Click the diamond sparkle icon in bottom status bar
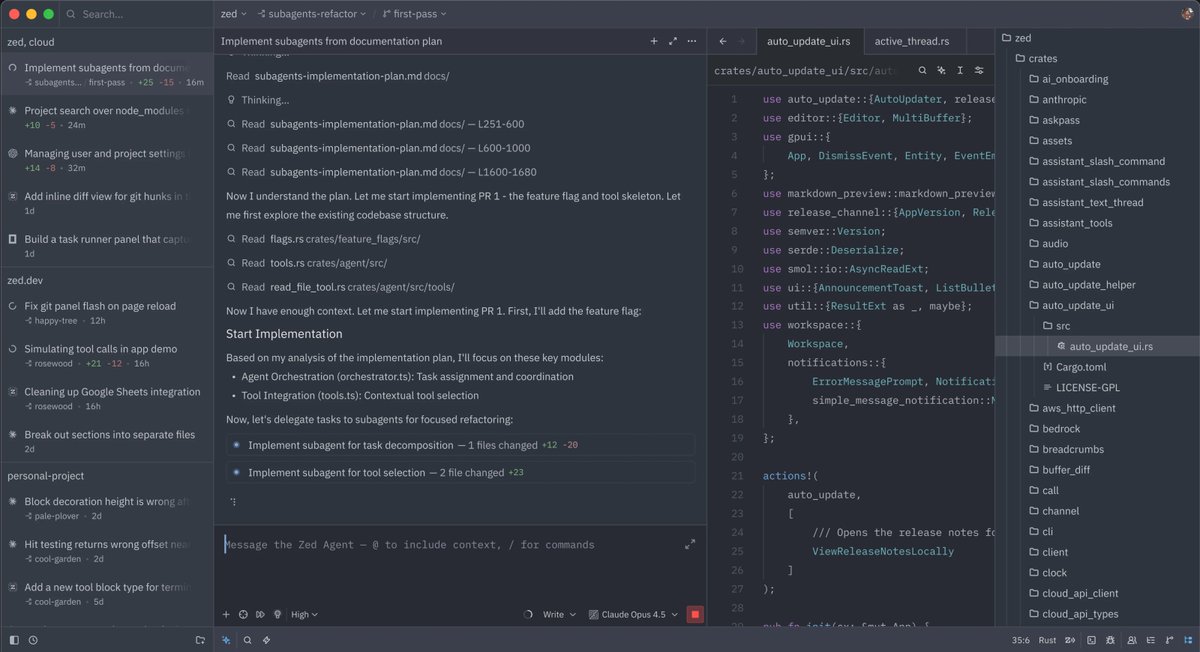The width and height of the screenshot is (1200, 652). [266, 640]
